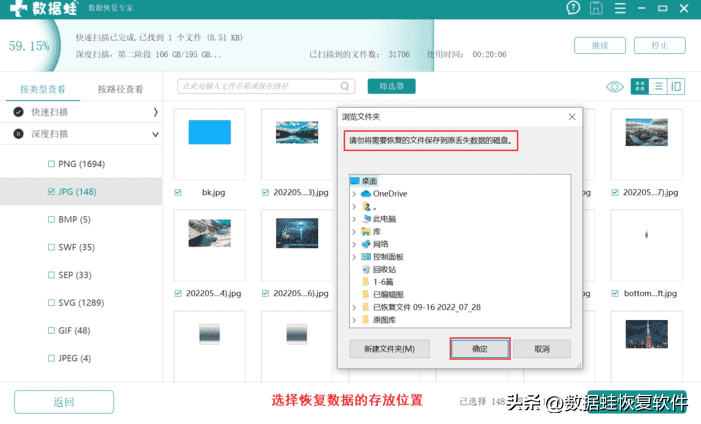Uncheck the JPG (148) checkbox
Image resolution: width=701 pixels, height=424 pixels.
pos(51,191)
